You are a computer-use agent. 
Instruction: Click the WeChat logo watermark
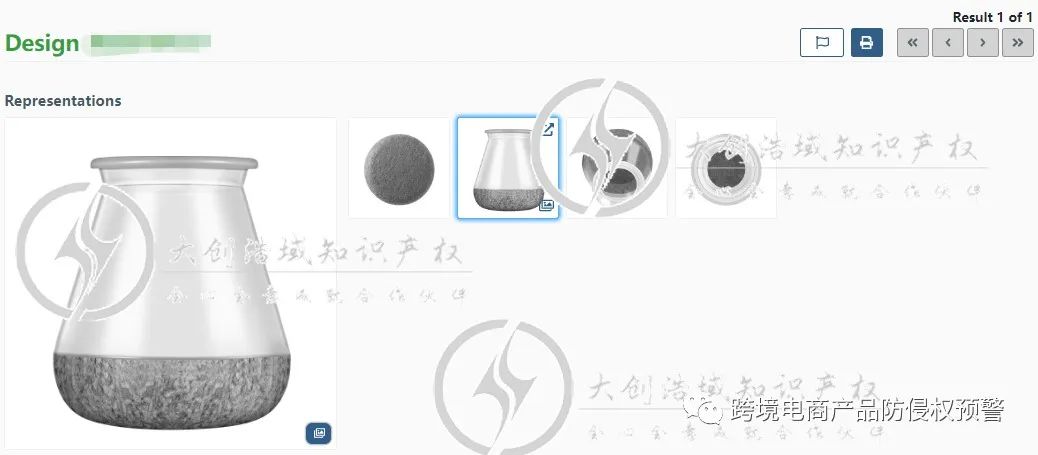coord(704,411)
